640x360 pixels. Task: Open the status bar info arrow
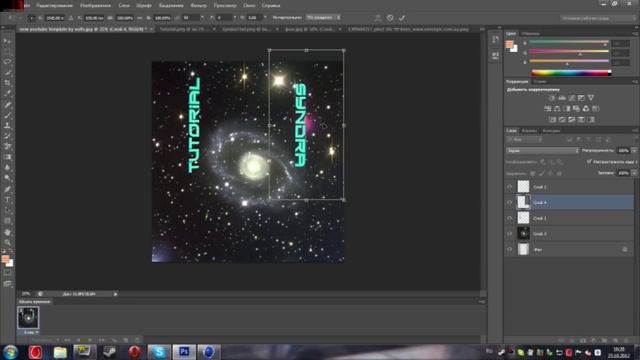tap(116, 294)
